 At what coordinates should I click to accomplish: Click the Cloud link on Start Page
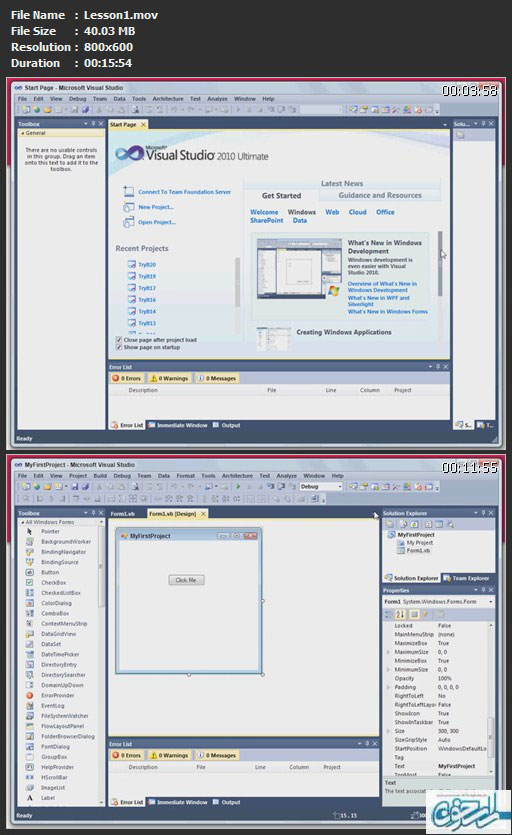(357, 212)
